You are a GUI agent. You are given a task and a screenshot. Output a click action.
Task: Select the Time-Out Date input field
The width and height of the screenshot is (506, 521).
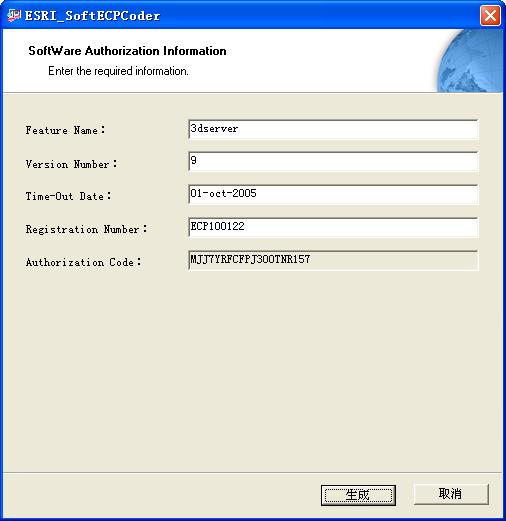pos(333,194)
